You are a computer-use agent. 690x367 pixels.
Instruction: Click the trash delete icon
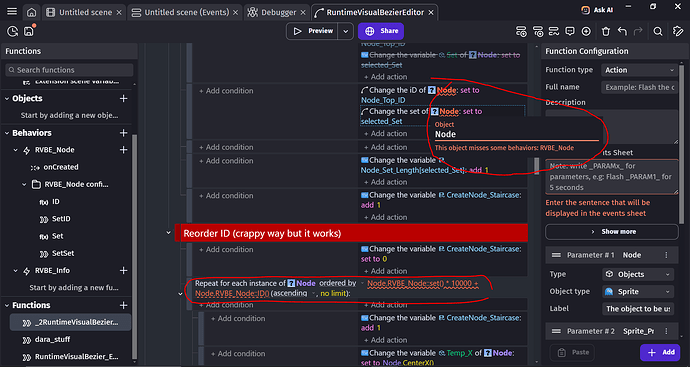[x=606, y=31]
